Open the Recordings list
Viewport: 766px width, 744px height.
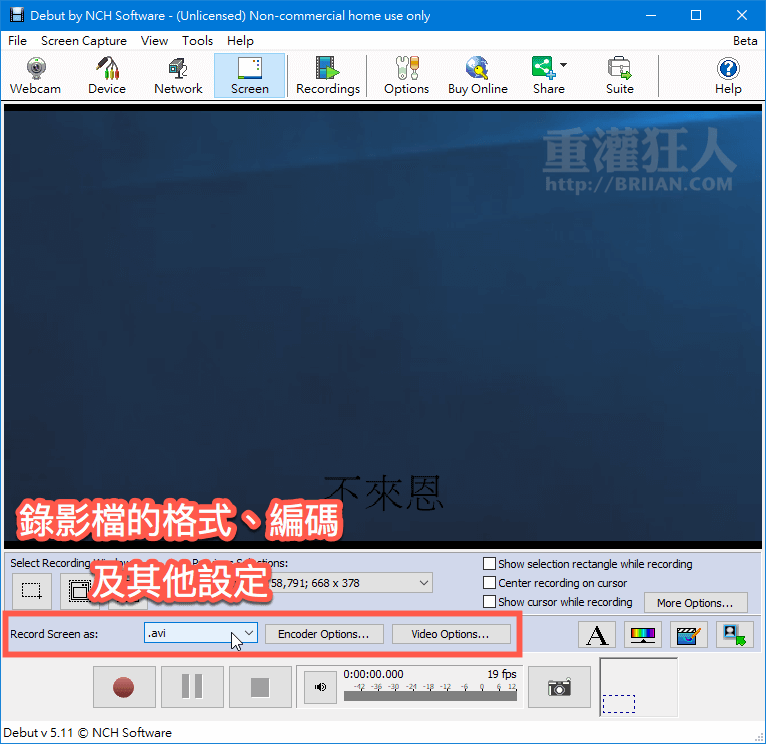(327, 75)
